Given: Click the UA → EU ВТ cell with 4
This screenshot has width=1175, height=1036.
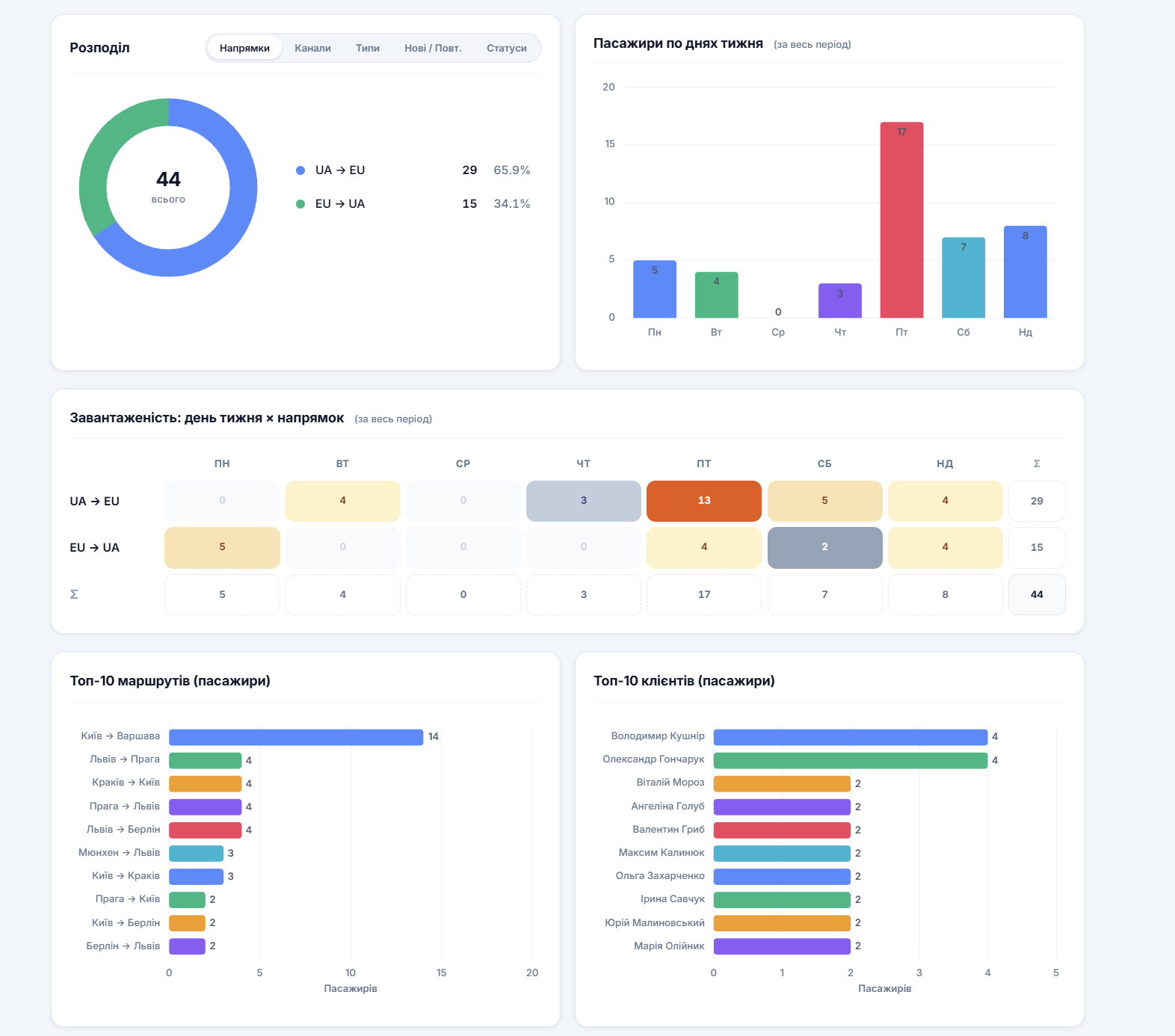Looking at the screenshot, I should [343, 501].
